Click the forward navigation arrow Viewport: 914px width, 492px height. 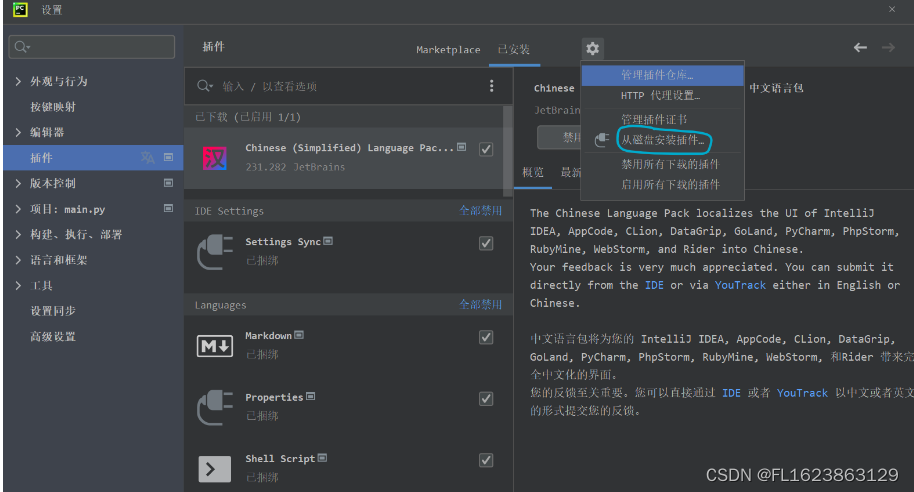[x=888, y=48]
